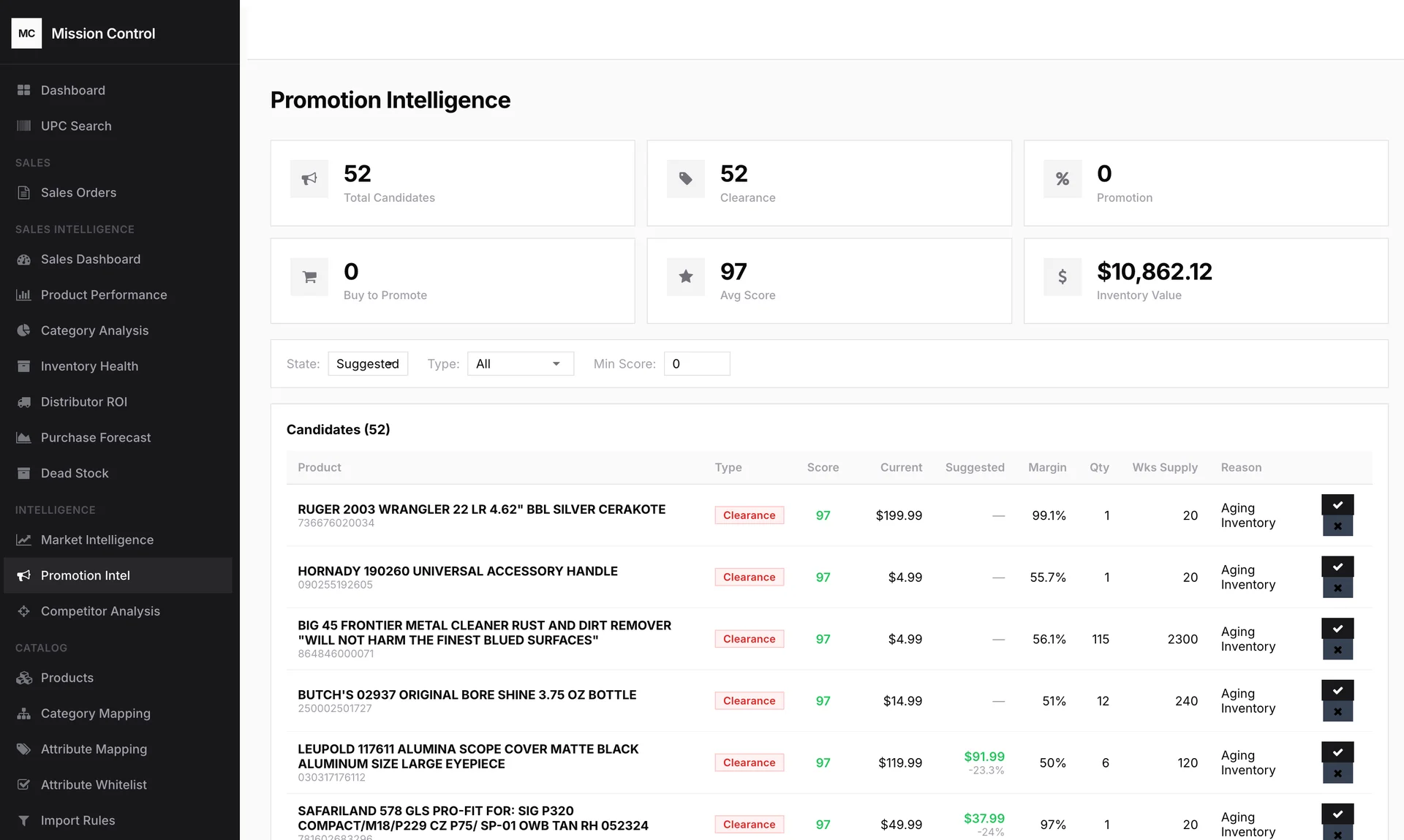Screen dimensions: 1404x840
Task: Click the Sales Dashboard gauge icon
Action: (x=23, y=259)
